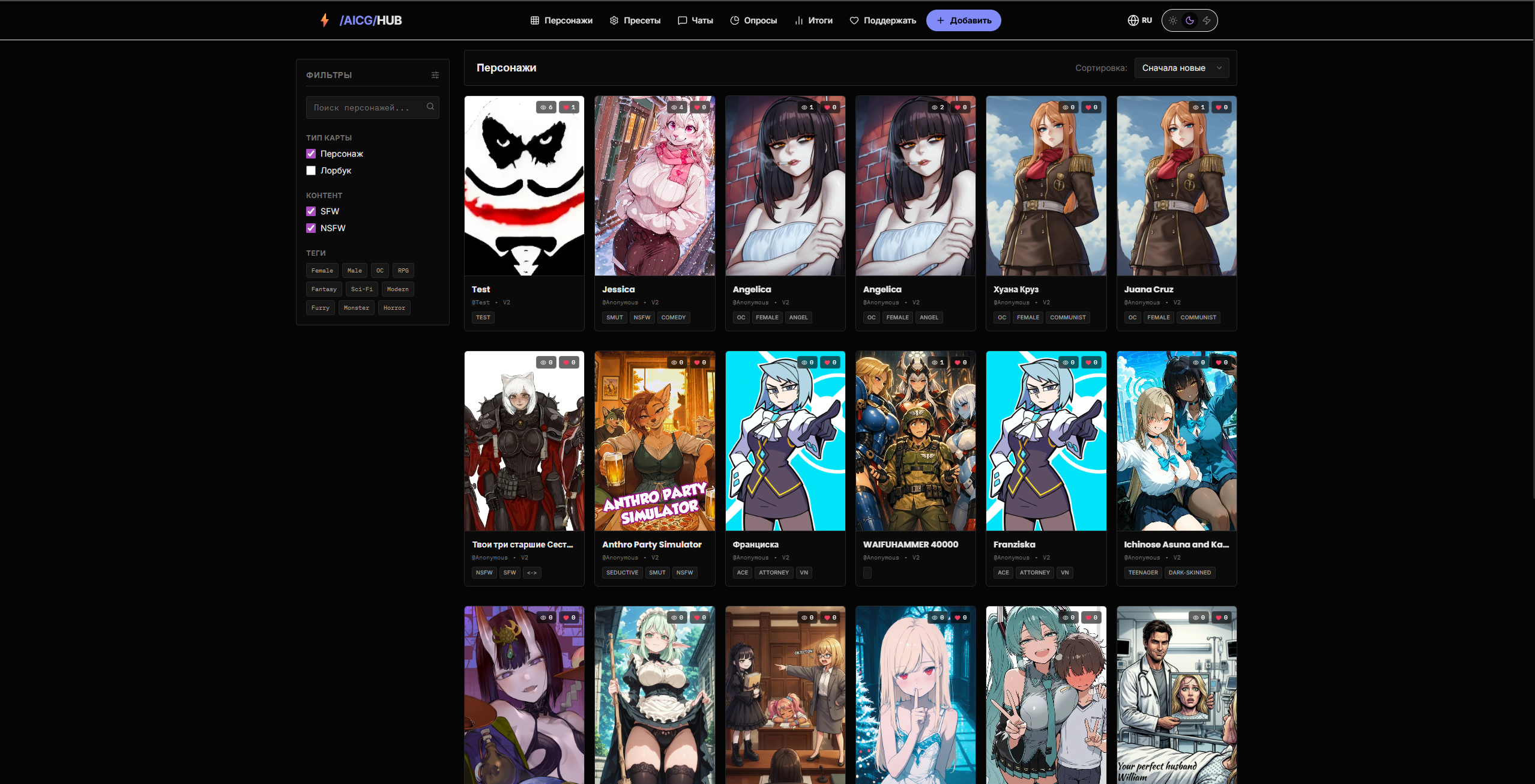Screen dimensions: 1535x784
Task: Click heart likes badge on Test card
Action: pos(569,107)
